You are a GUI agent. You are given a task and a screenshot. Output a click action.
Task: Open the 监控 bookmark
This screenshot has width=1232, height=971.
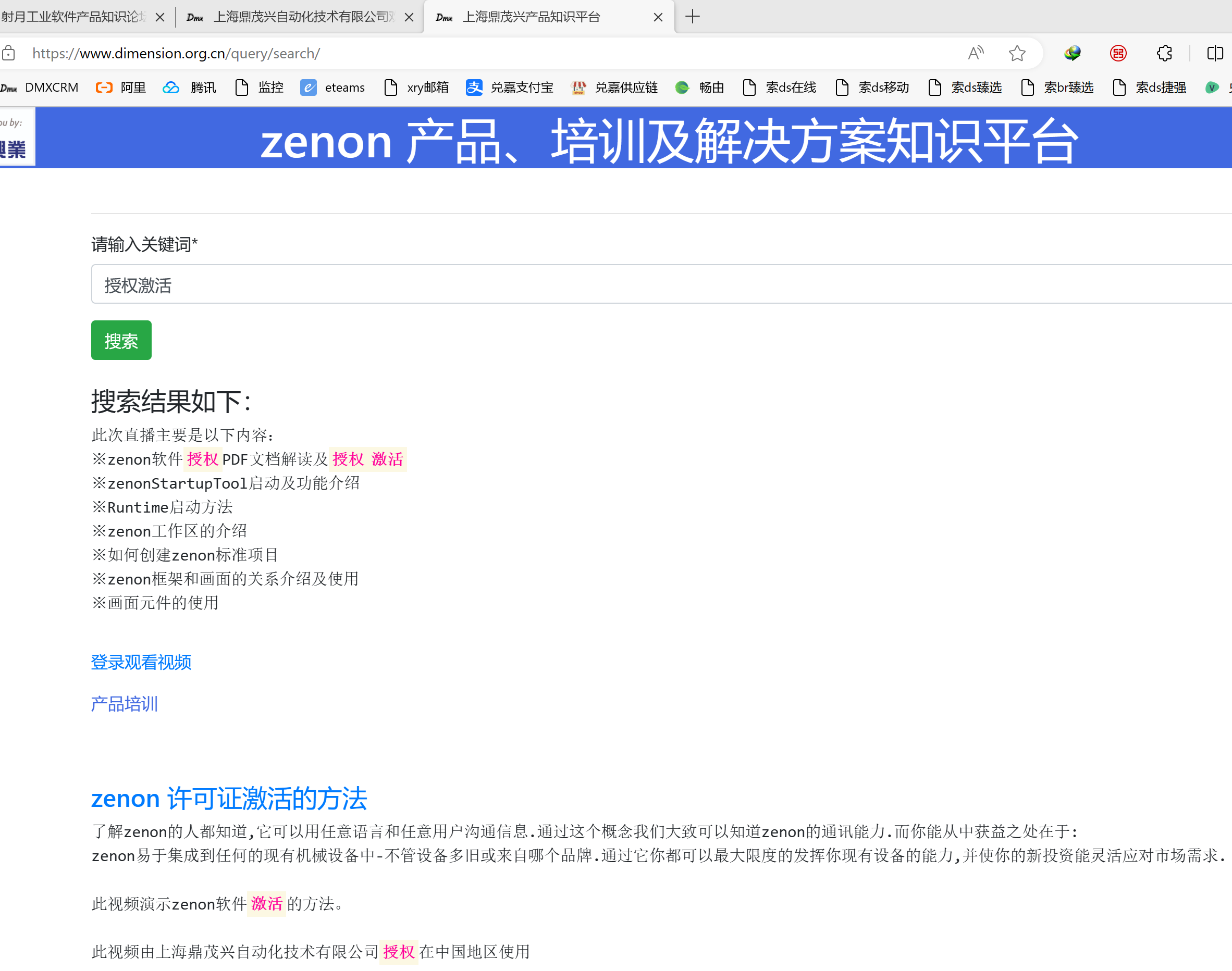coord(260,88)
